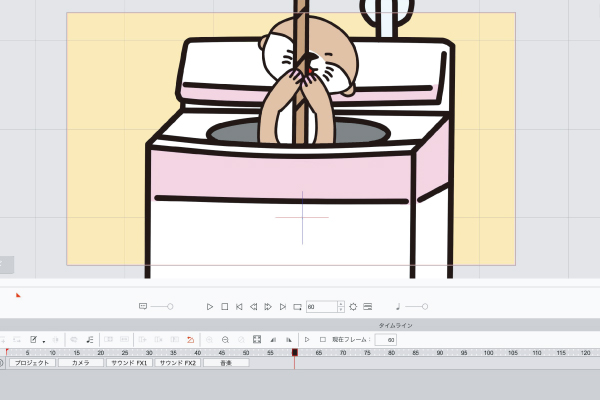The width and height of the screenshot is (600, 400).
Task: Click the frame number field showing 60
Action: point(322,307)
